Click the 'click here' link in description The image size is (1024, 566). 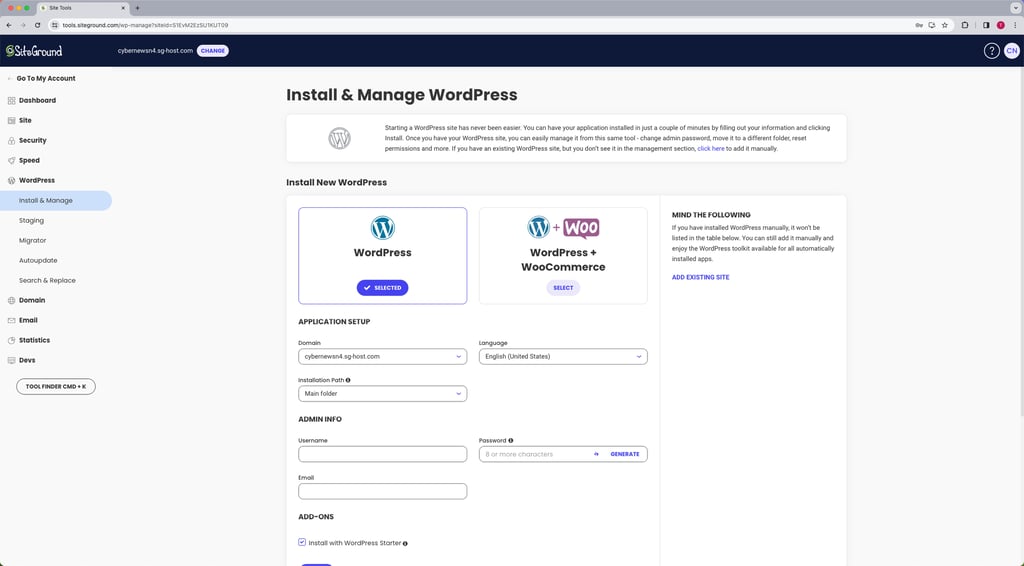tap(711, 149)
